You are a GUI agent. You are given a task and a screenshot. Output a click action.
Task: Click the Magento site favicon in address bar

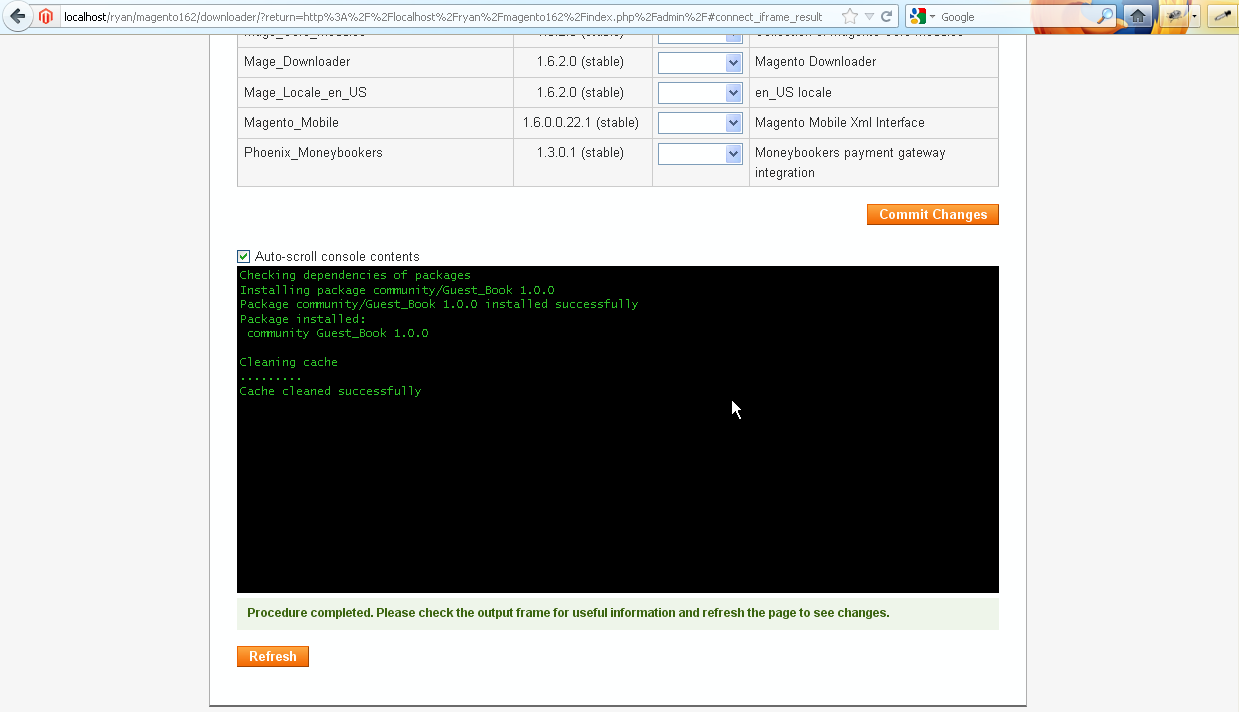[46, 16]
